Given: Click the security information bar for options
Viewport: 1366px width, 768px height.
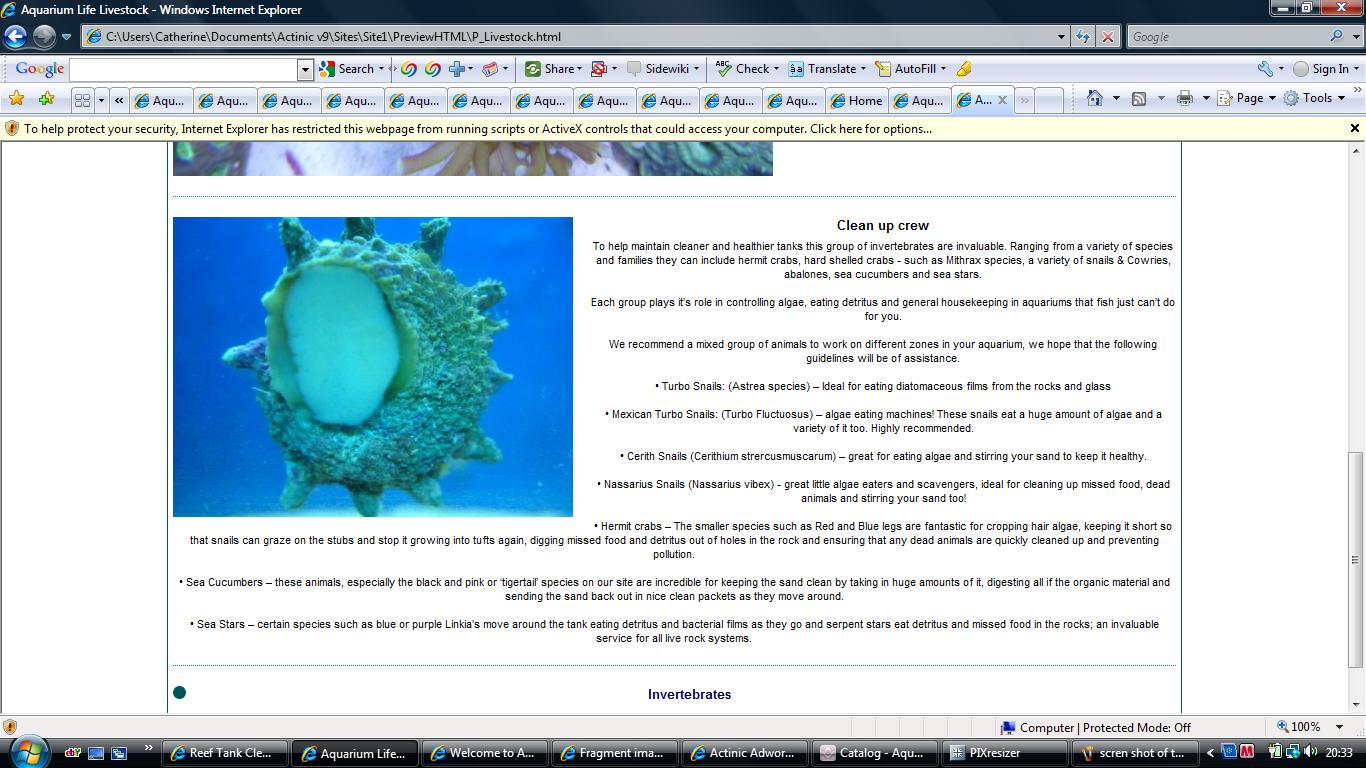Looking at the screenshot, I should (477, 128).
